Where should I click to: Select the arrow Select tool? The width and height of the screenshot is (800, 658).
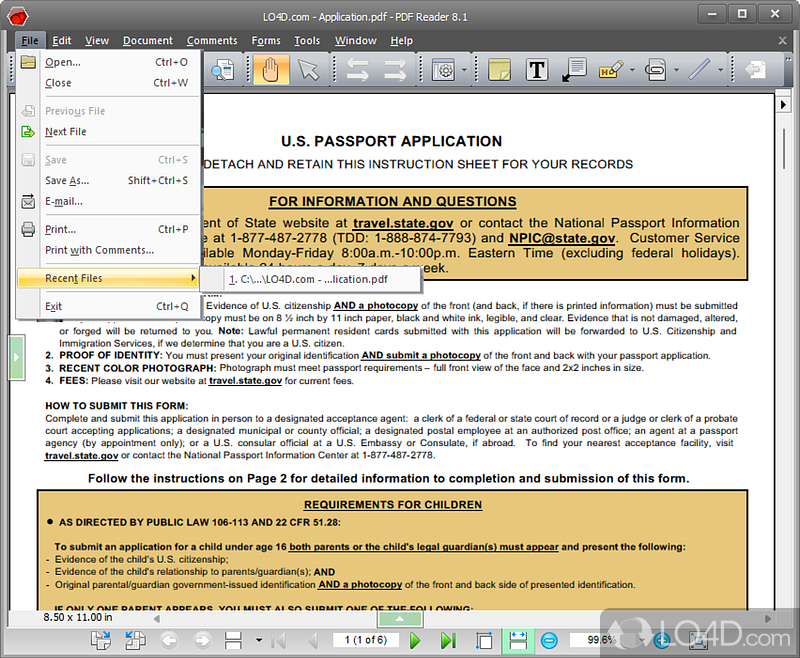(x=308, y=69)
